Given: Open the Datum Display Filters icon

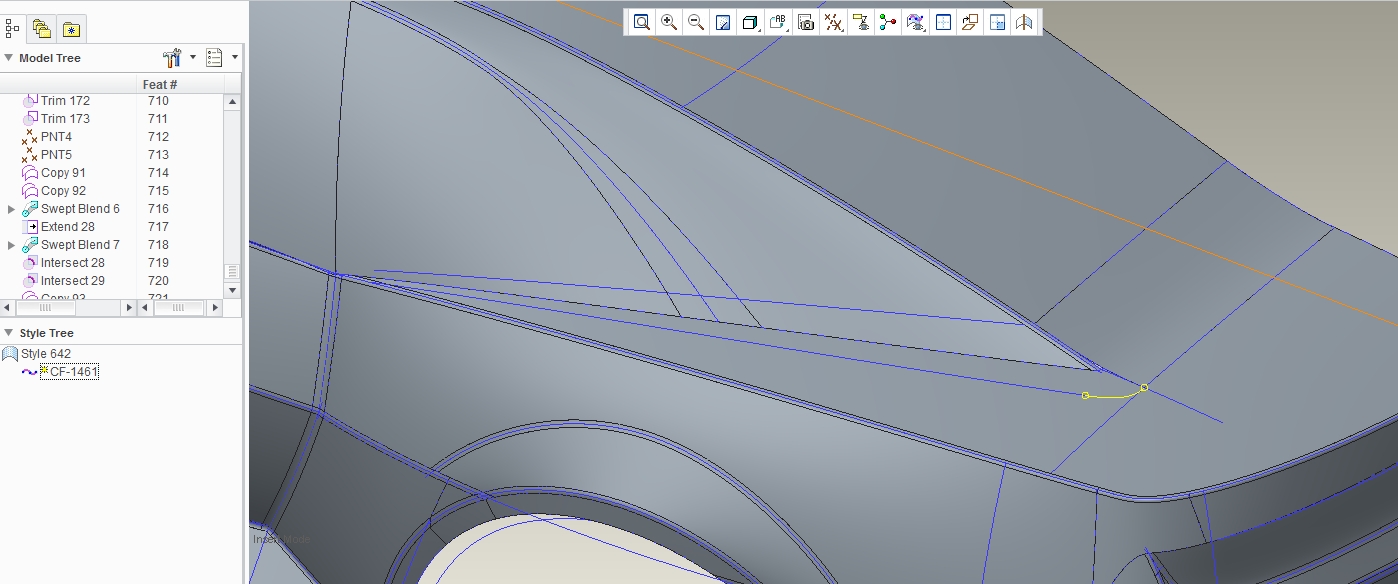Looking at the screenshot, I should pyautogui.click(x=833, y=22).
